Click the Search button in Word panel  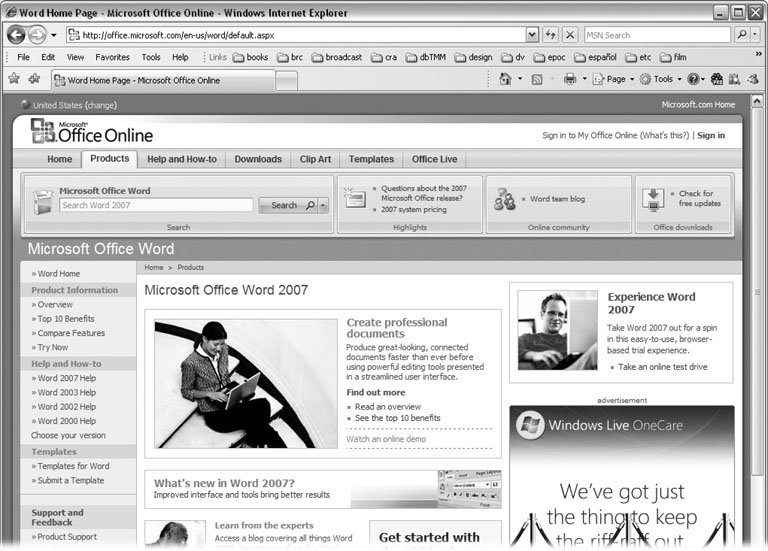[x=288, y=205]
